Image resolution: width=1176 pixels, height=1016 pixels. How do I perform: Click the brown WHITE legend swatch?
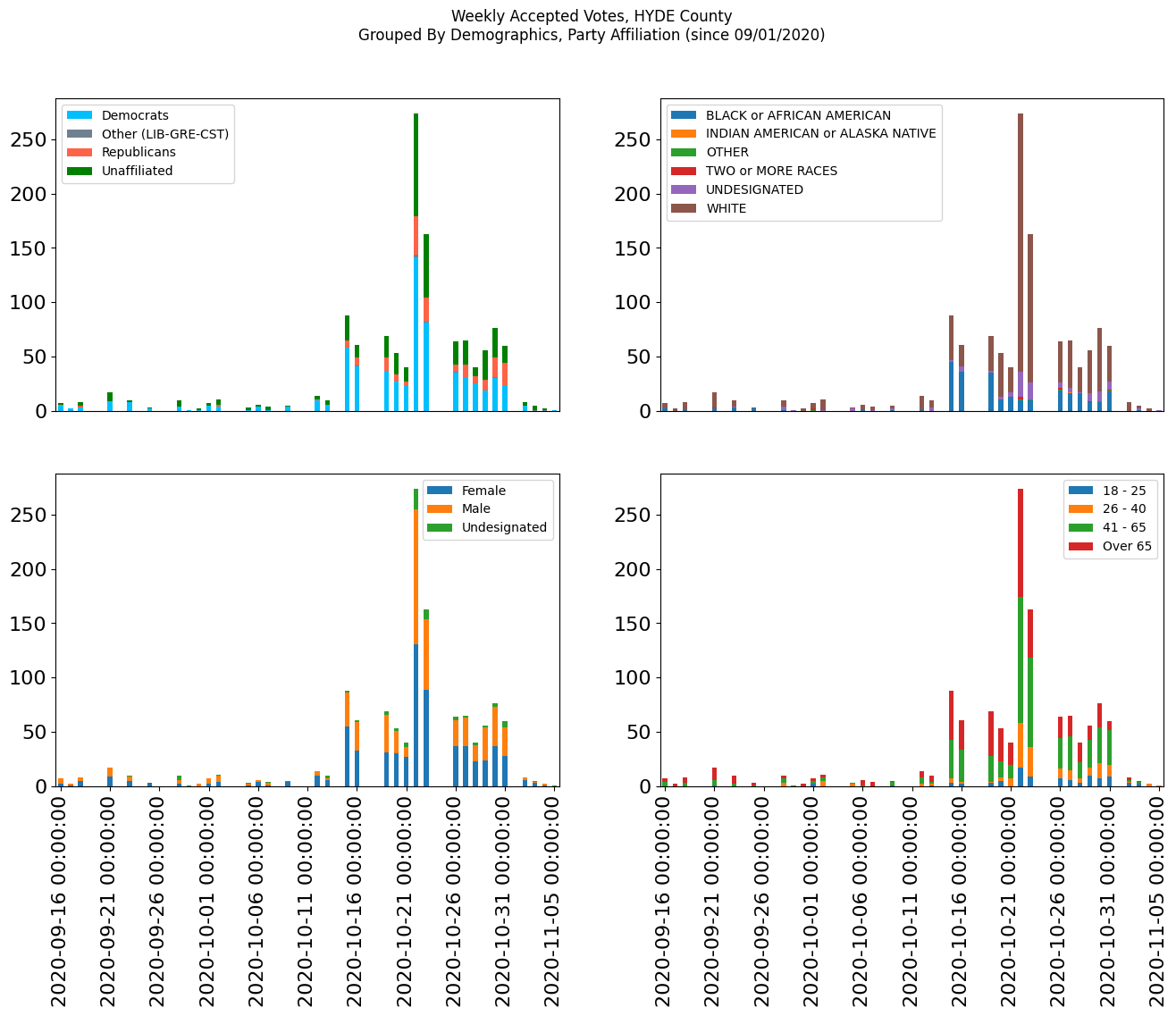685,208
